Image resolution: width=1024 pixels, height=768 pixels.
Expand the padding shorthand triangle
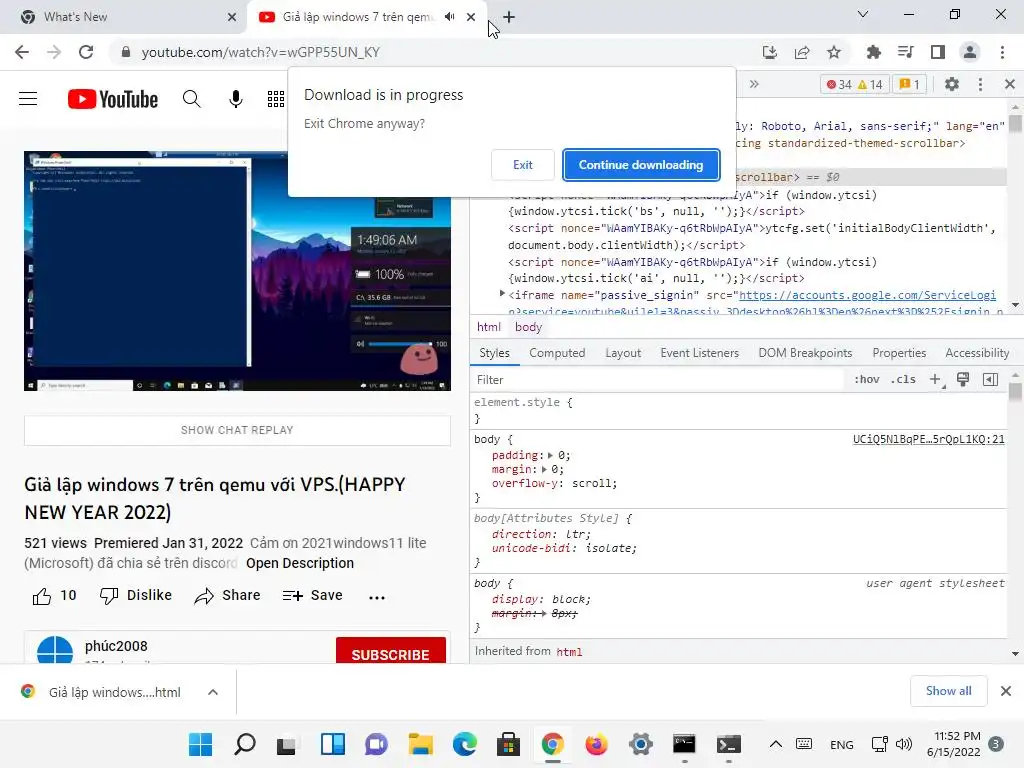[550, 455]
